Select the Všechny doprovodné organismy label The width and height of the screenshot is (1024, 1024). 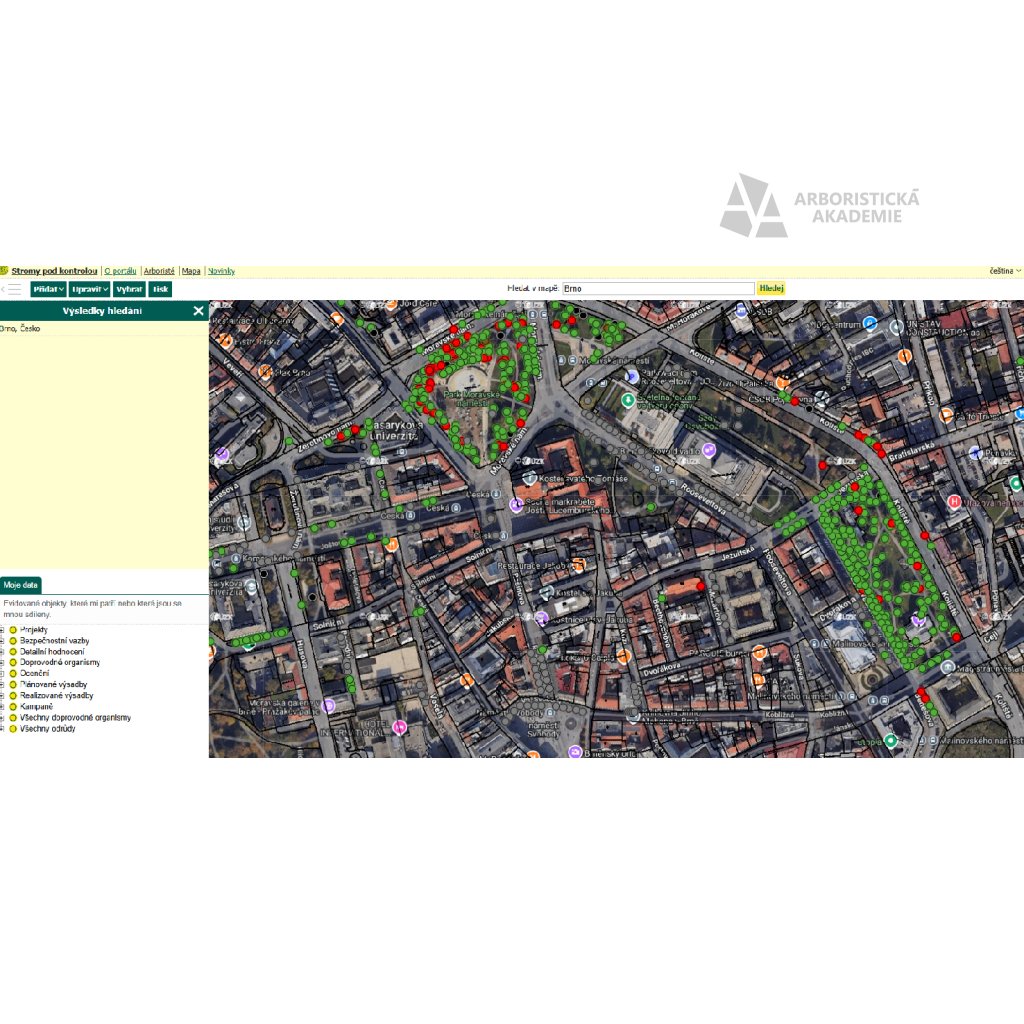click(76, 718)
